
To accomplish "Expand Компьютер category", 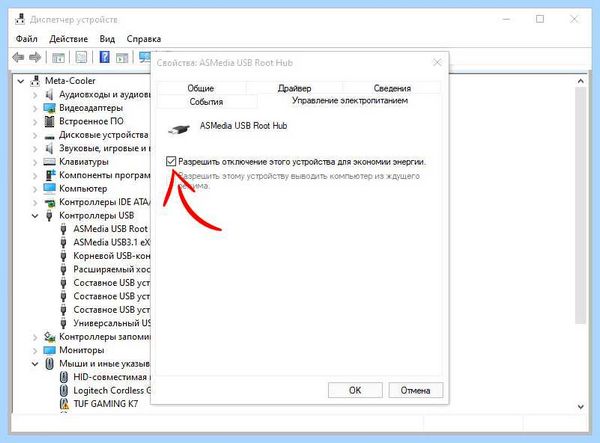I will 35,189.
